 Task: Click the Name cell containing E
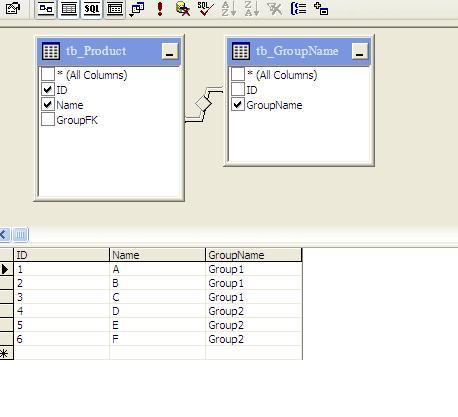pyautogui.click(x=157, y=325)
